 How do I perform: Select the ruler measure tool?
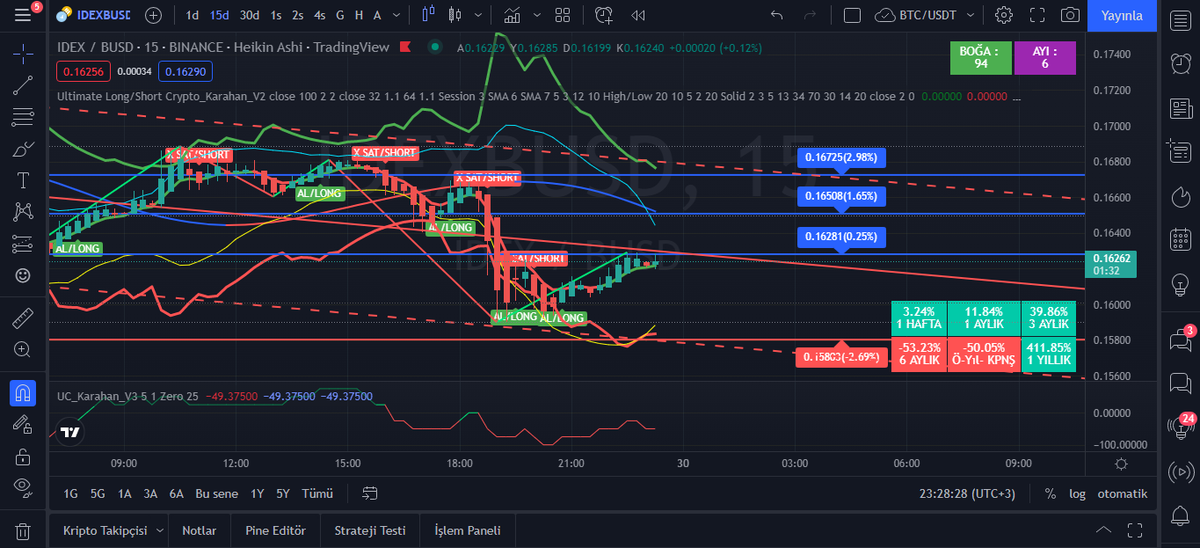[x=22, y=319]
